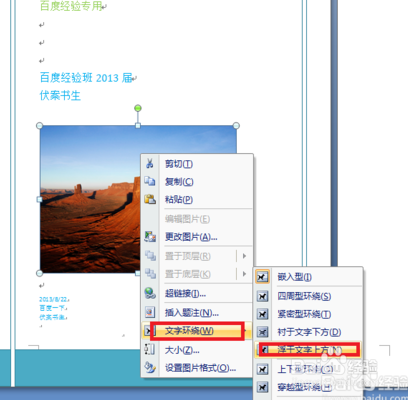
Task: Click the picture's left-middle sizing handle
Action: tap(39, 199)
